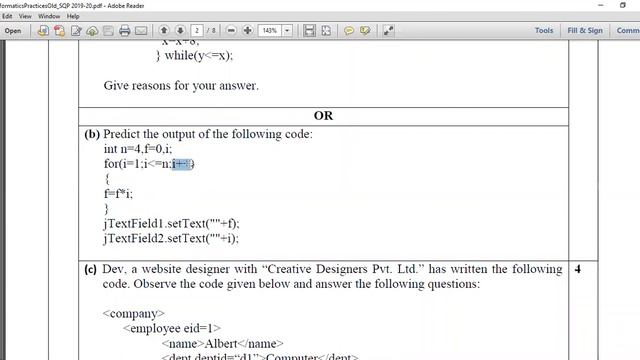Click the '<employee eid=1>' tag line
Image resolution: width=640 pixels, height=360 pixels.
point(172,328)
